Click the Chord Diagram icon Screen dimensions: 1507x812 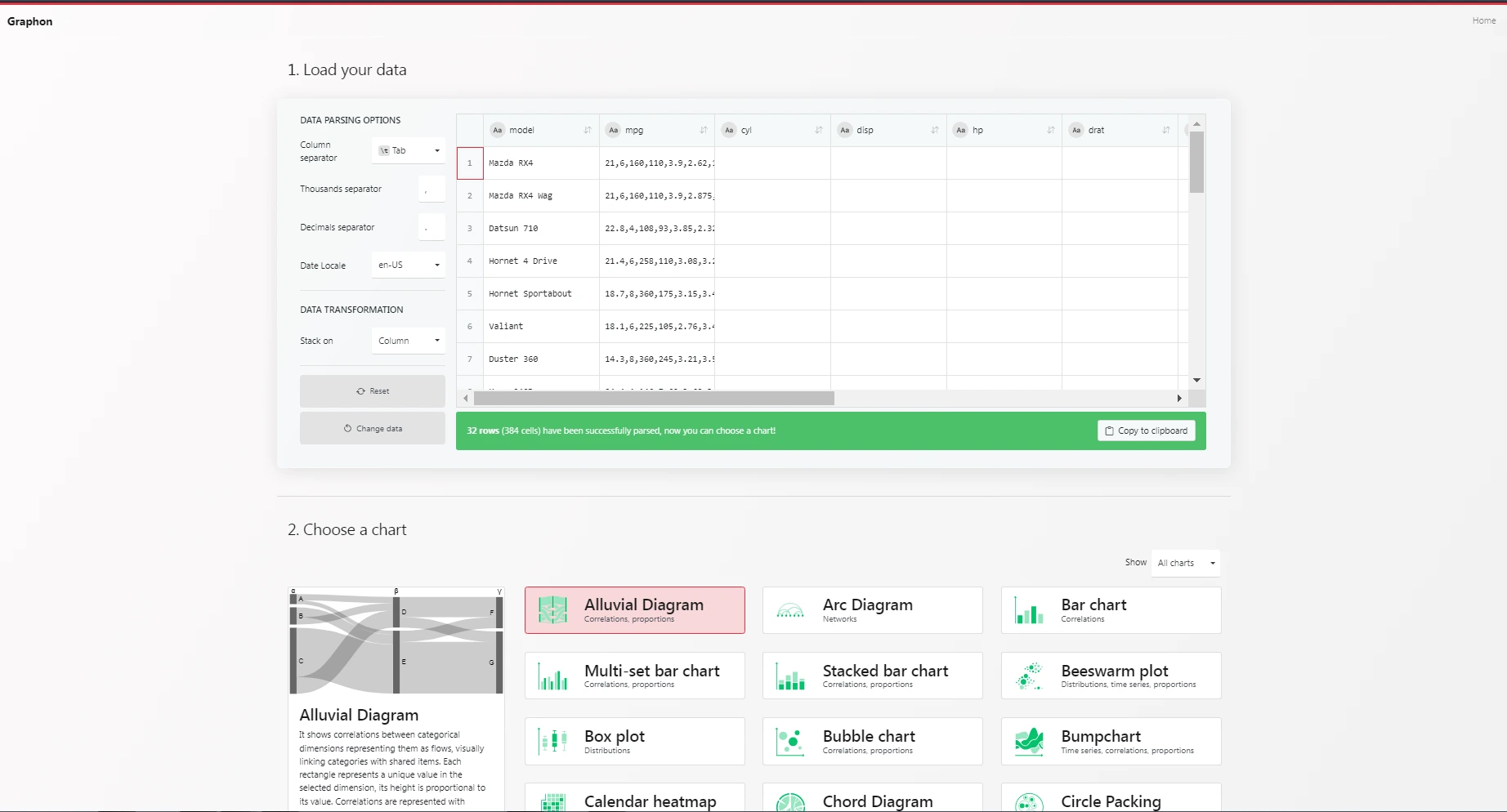coord(790,802)
